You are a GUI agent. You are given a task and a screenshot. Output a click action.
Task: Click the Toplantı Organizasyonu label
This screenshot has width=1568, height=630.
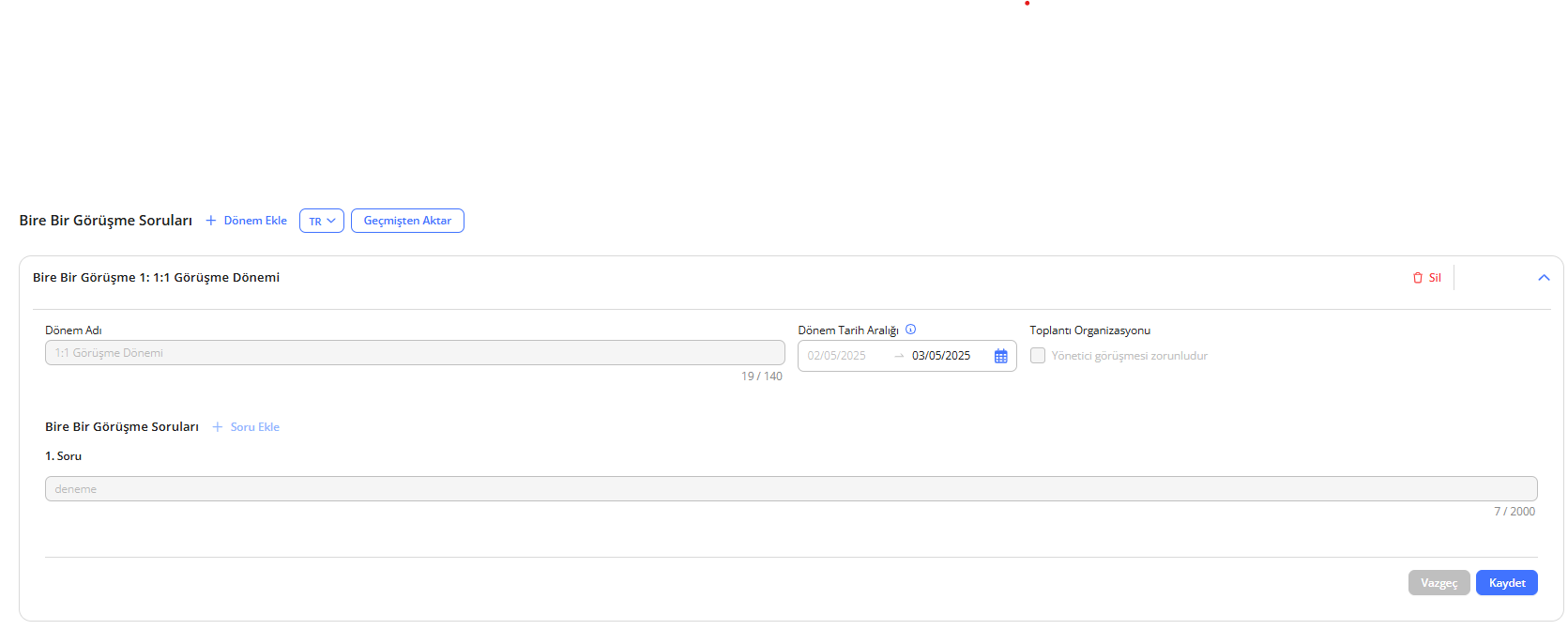click(x=1089, y=330)
